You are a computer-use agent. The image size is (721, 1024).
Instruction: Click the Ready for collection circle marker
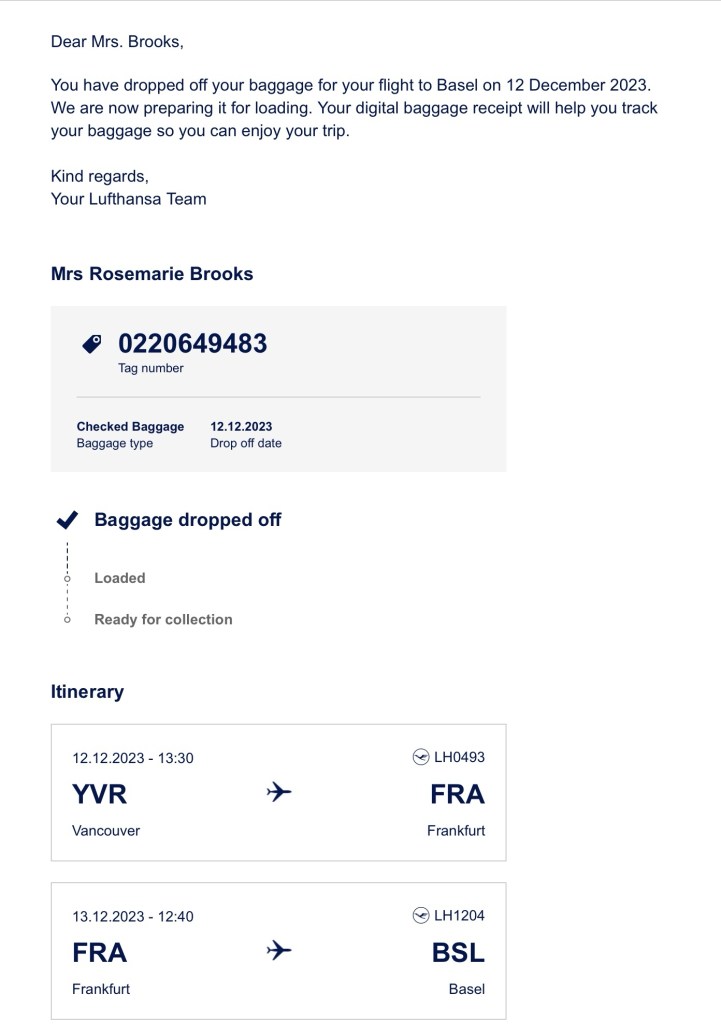point(67,620)
